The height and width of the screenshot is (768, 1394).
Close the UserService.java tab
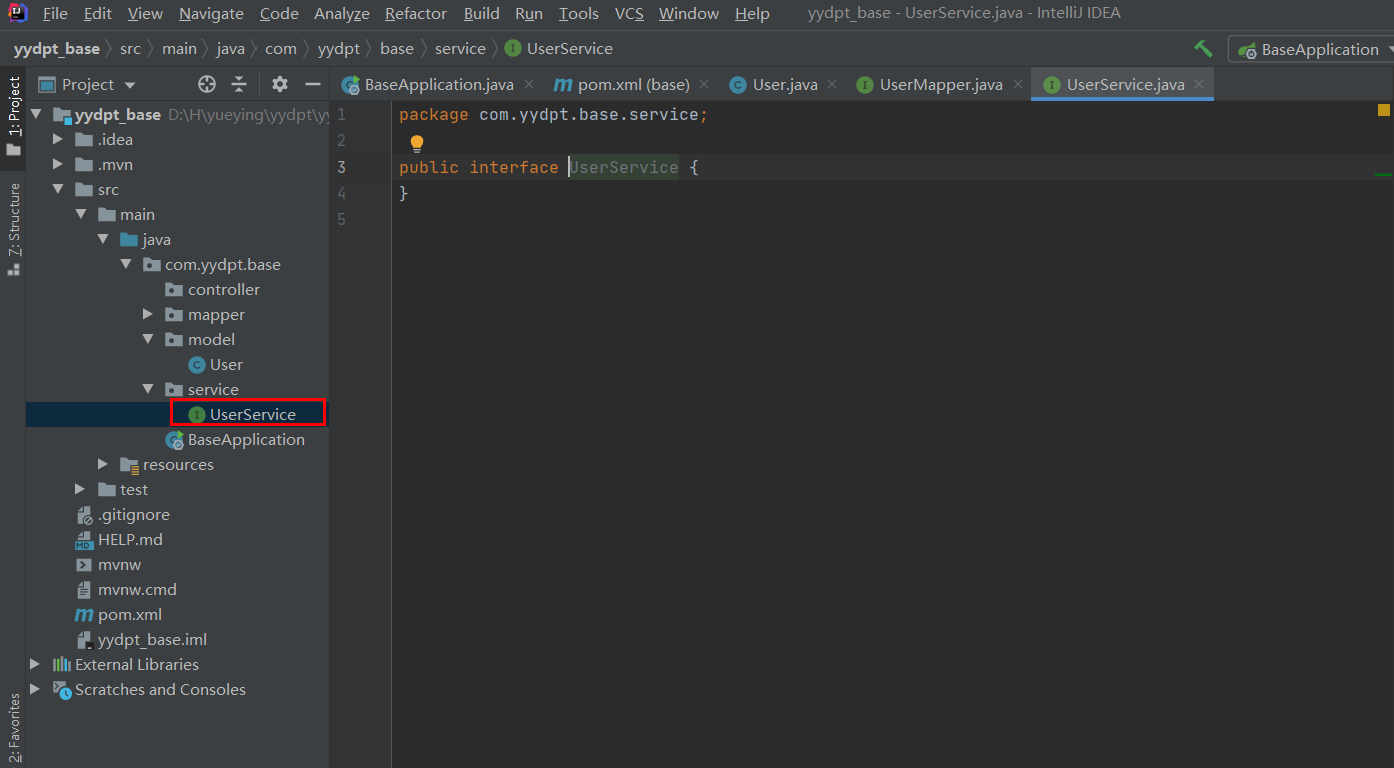(x=1200, y=85)
